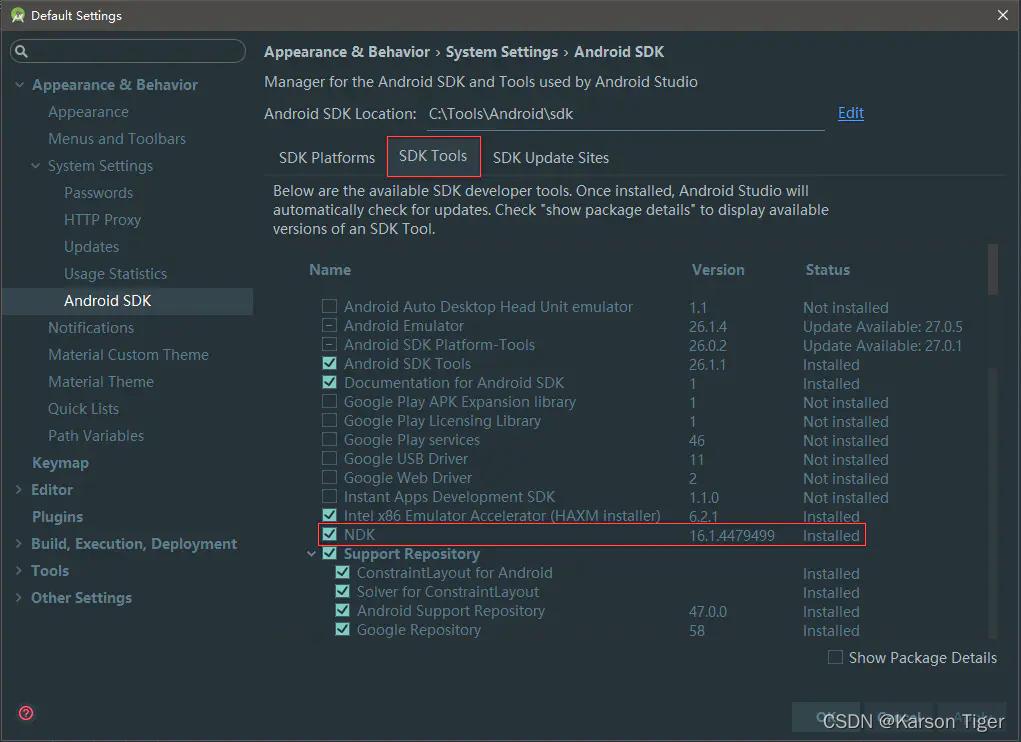Enable Show Package Details
1021x742 pixels.
[835, 657]
